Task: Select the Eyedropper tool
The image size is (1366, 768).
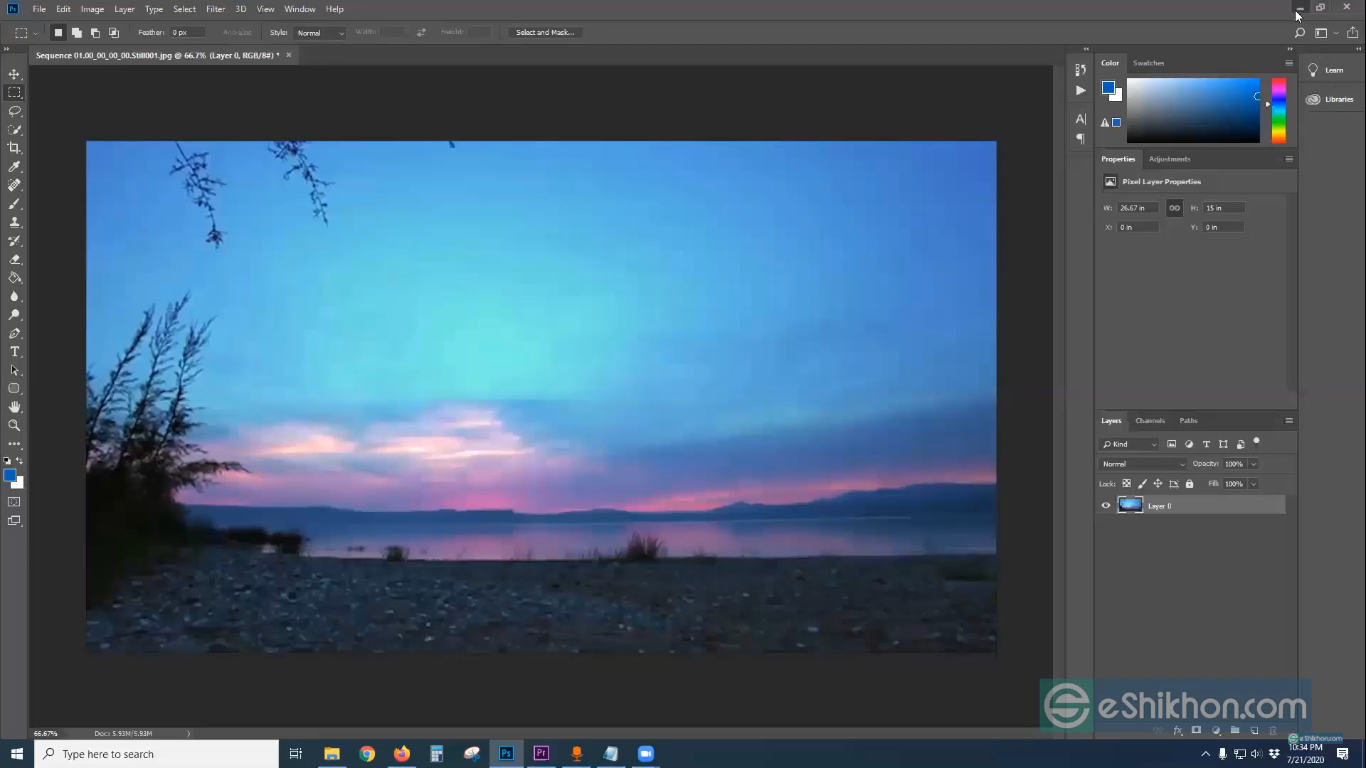Action: pos(14,166)
